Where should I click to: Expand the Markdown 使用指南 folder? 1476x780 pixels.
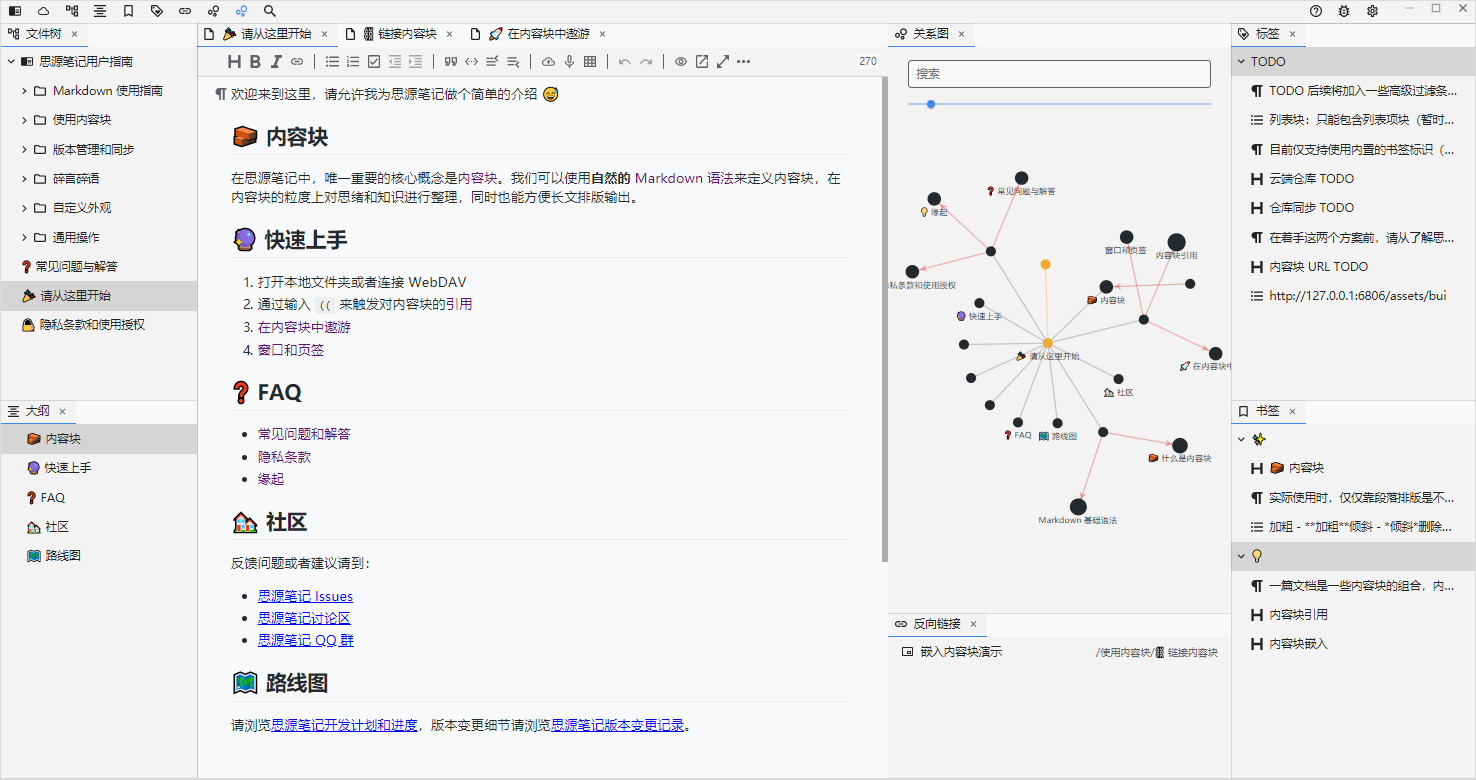click(x=24, y=91)
